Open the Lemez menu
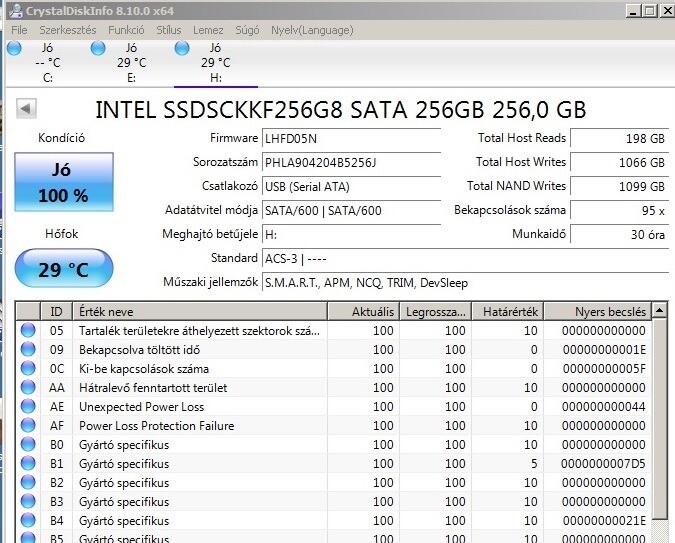This screenshot has width=675, height=543. click(208, 30)
